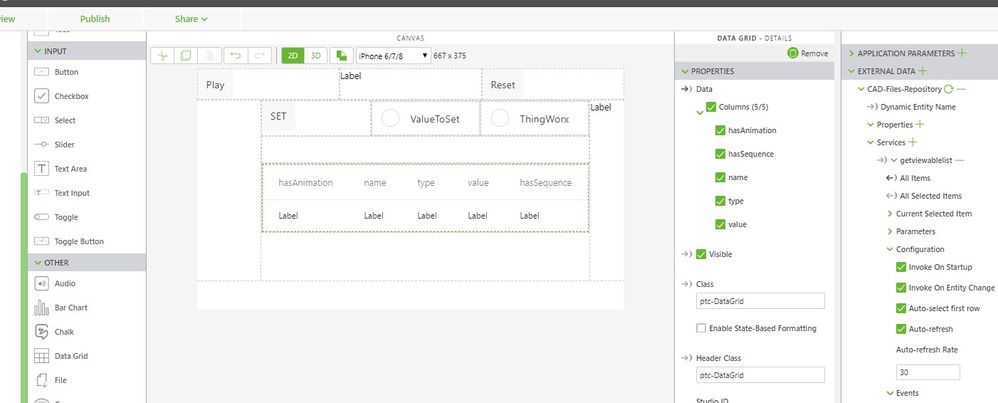Click the SET button on canvas

pyautogui.click(x=278, y=117)
